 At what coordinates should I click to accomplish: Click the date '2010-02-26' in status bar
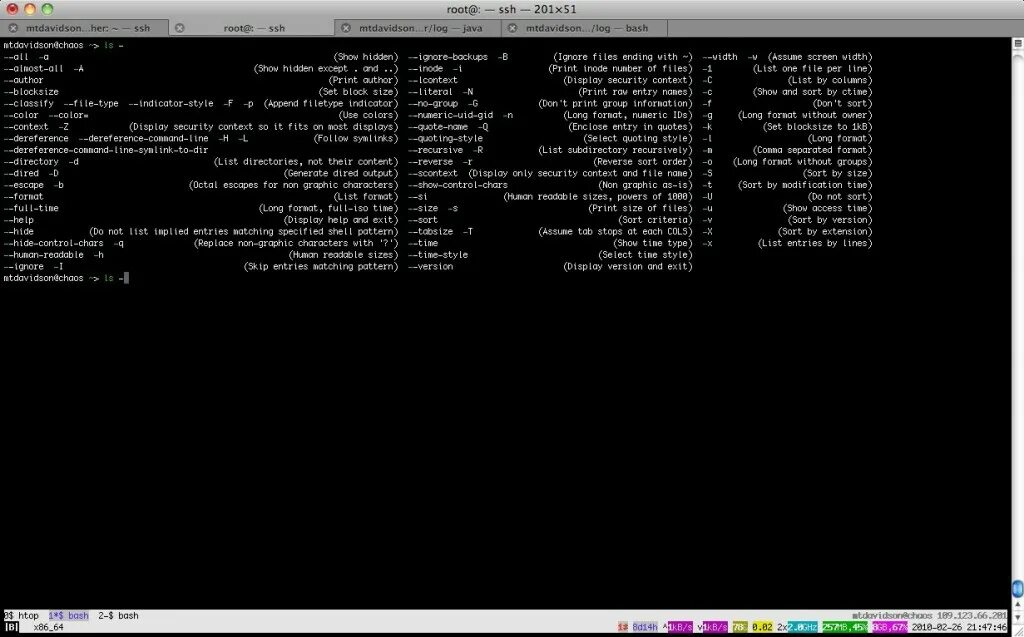click(x=937, y=627)
